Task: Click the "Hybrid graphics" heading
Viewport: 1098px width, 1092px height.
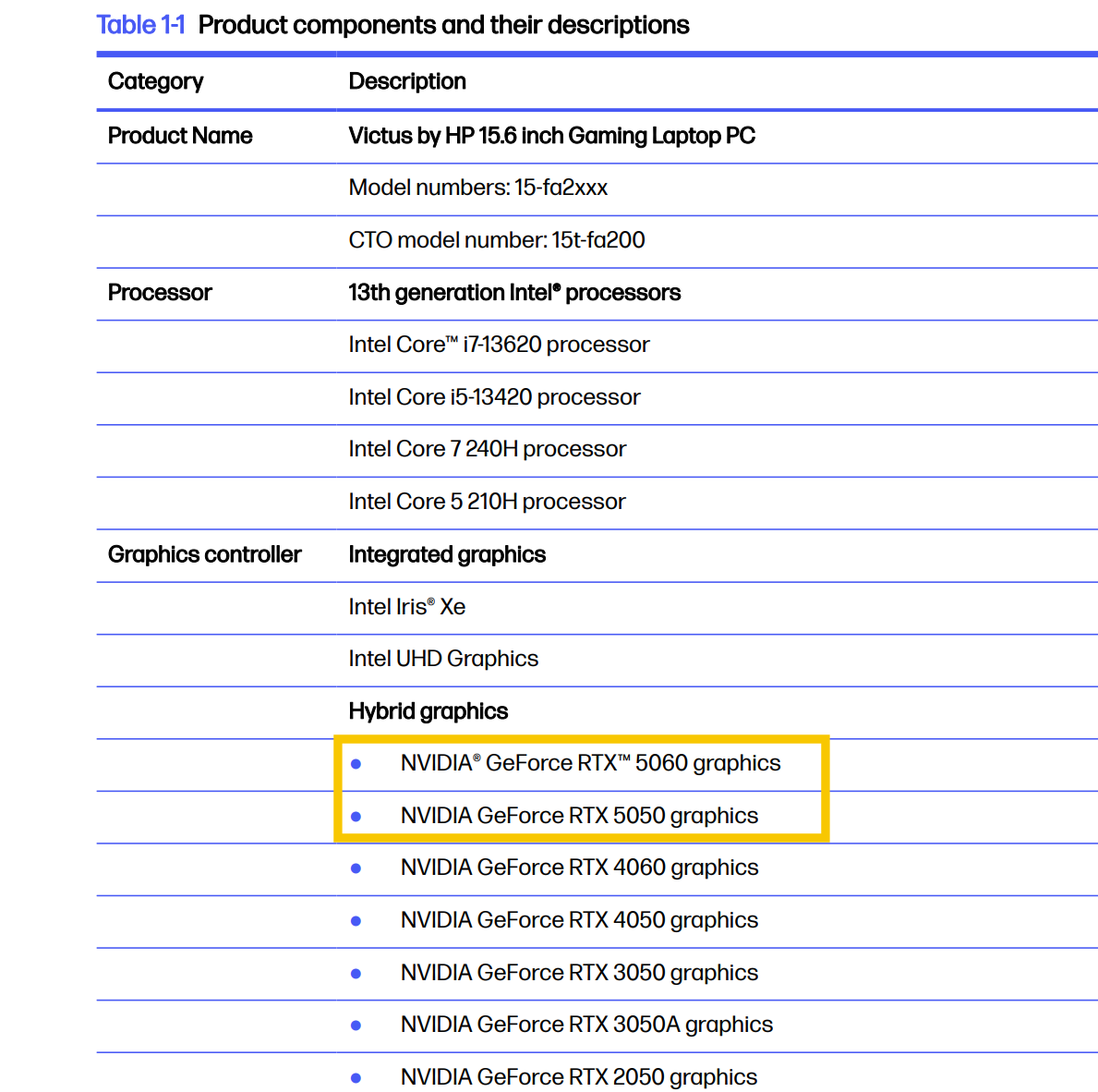Action: pyautogui.click(x=428, y=711)
